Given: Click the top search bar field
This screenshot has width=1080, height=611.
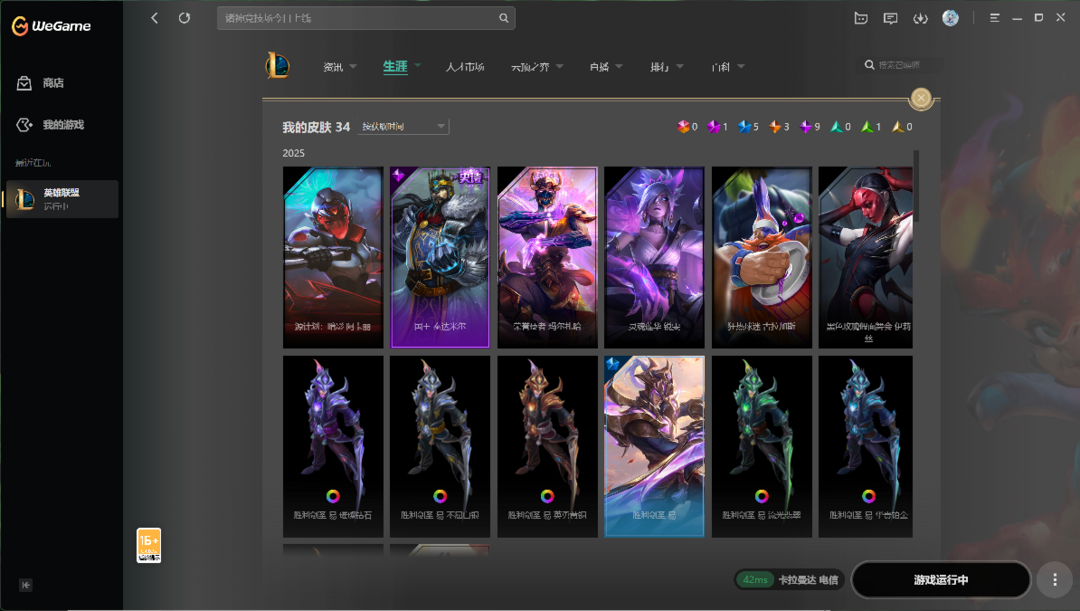Looking at the screenshot, I should coord(366,18).
